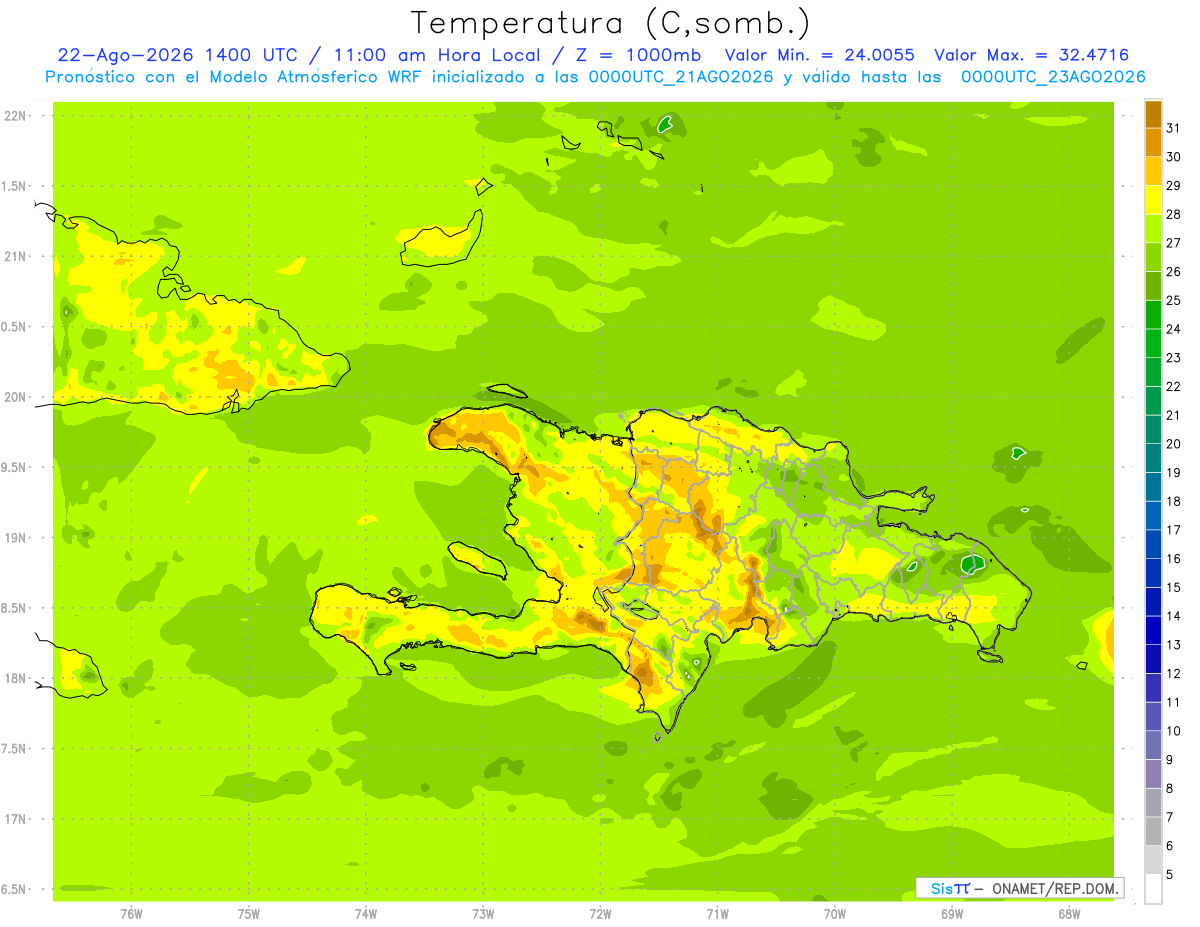This screenshot has width=1200, height=927.
Task: Click the latitude label "17N"
Action: click(15, 819)
